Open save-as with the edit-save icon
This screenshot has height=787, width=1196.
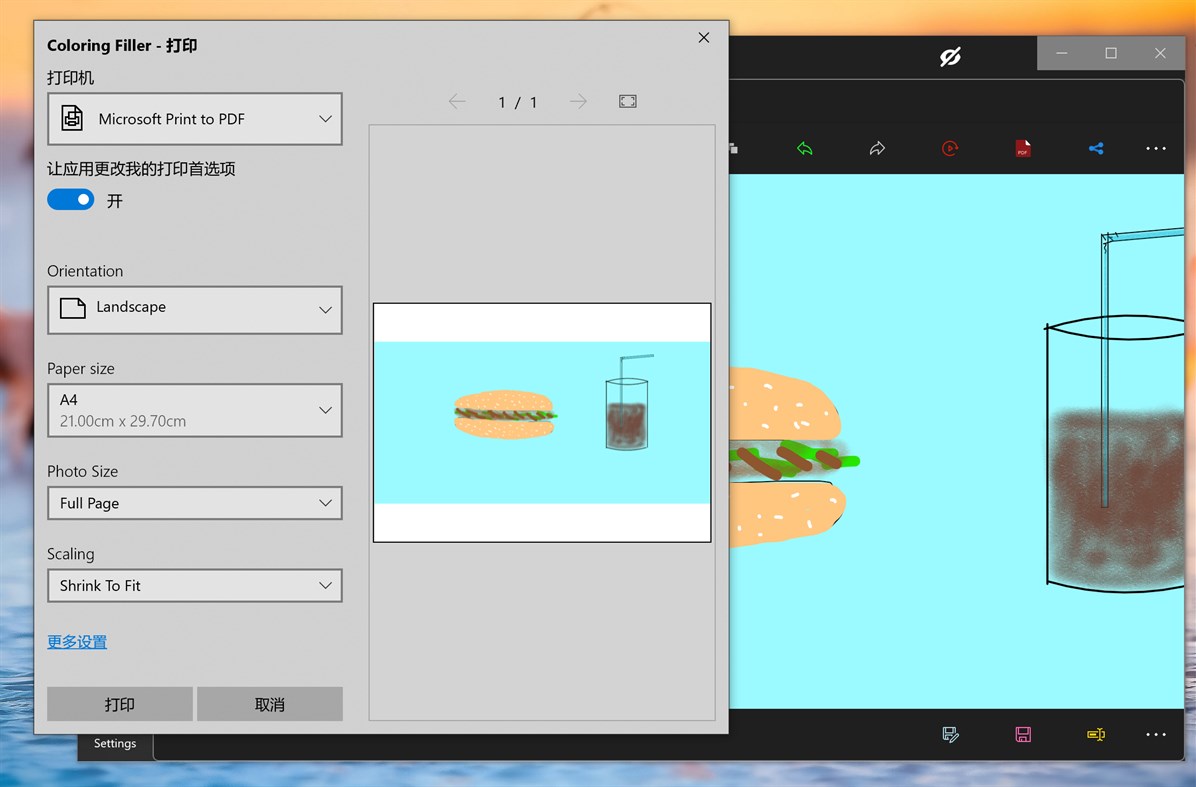tap(949, 734)
